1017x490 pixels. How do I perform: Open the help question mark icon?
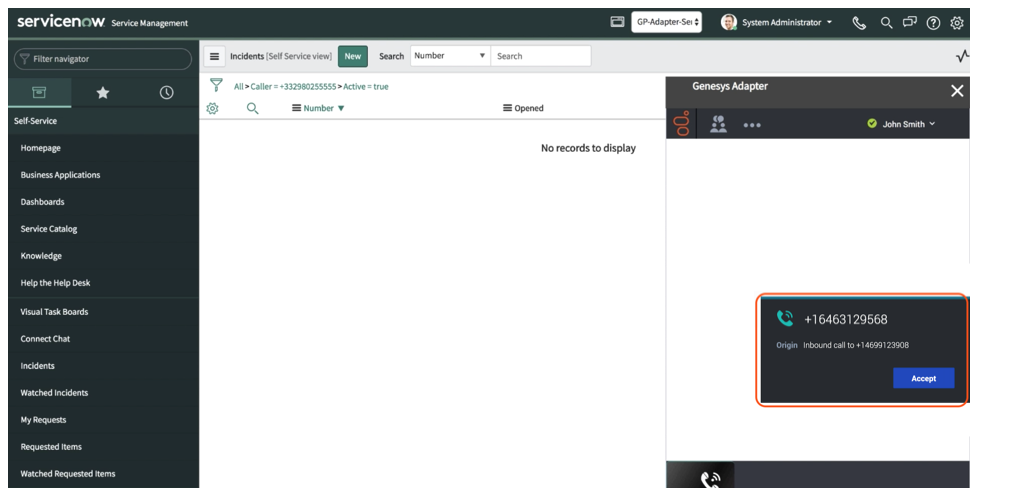pos(933,23)
